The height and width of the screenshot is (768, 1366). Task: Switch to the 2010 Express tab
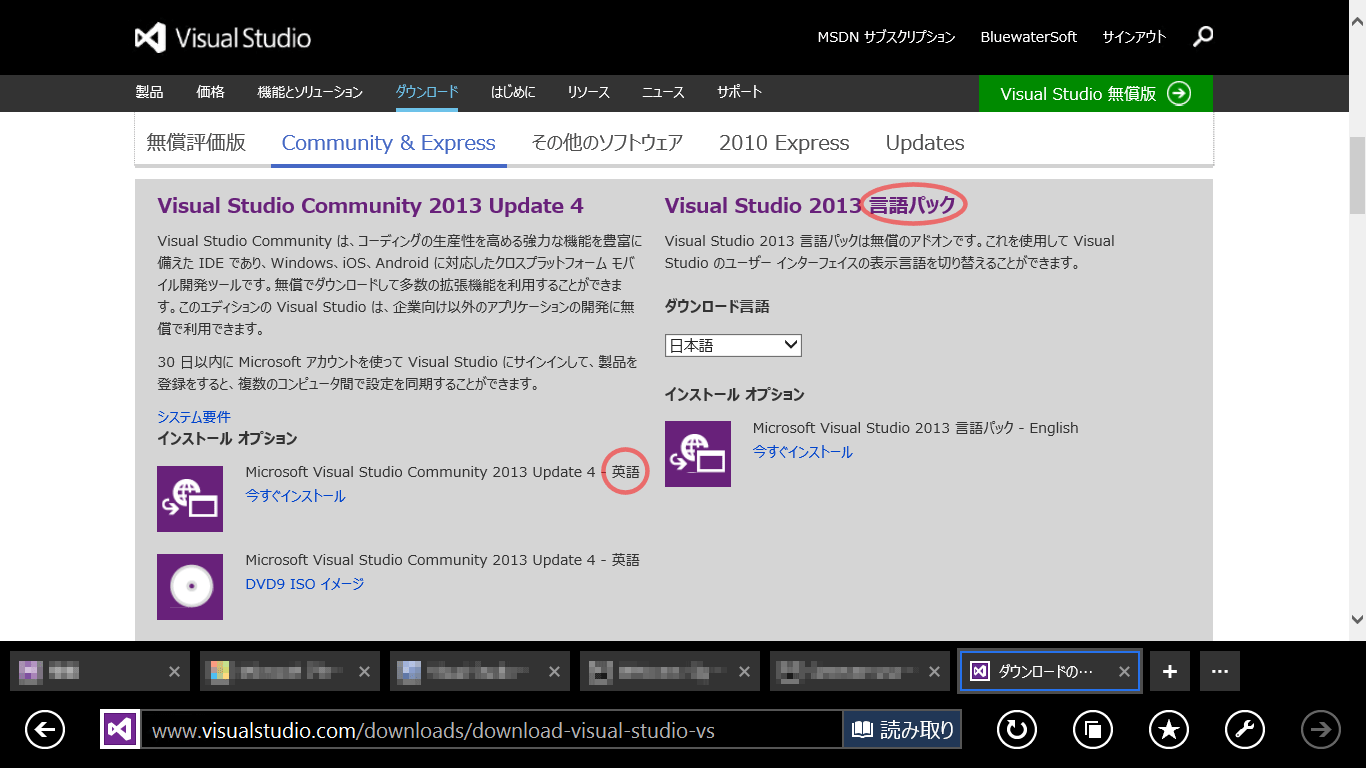click(784, 143)
